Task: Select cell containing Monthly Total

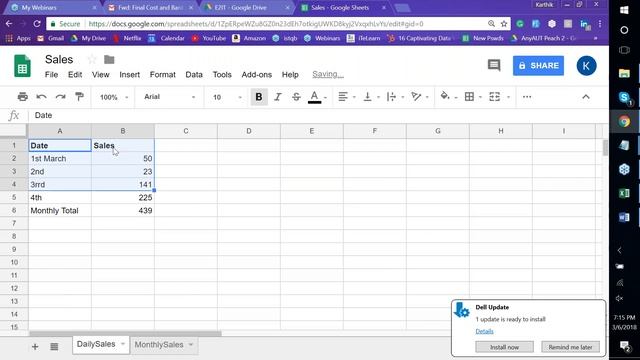Action: click(60, 211)
